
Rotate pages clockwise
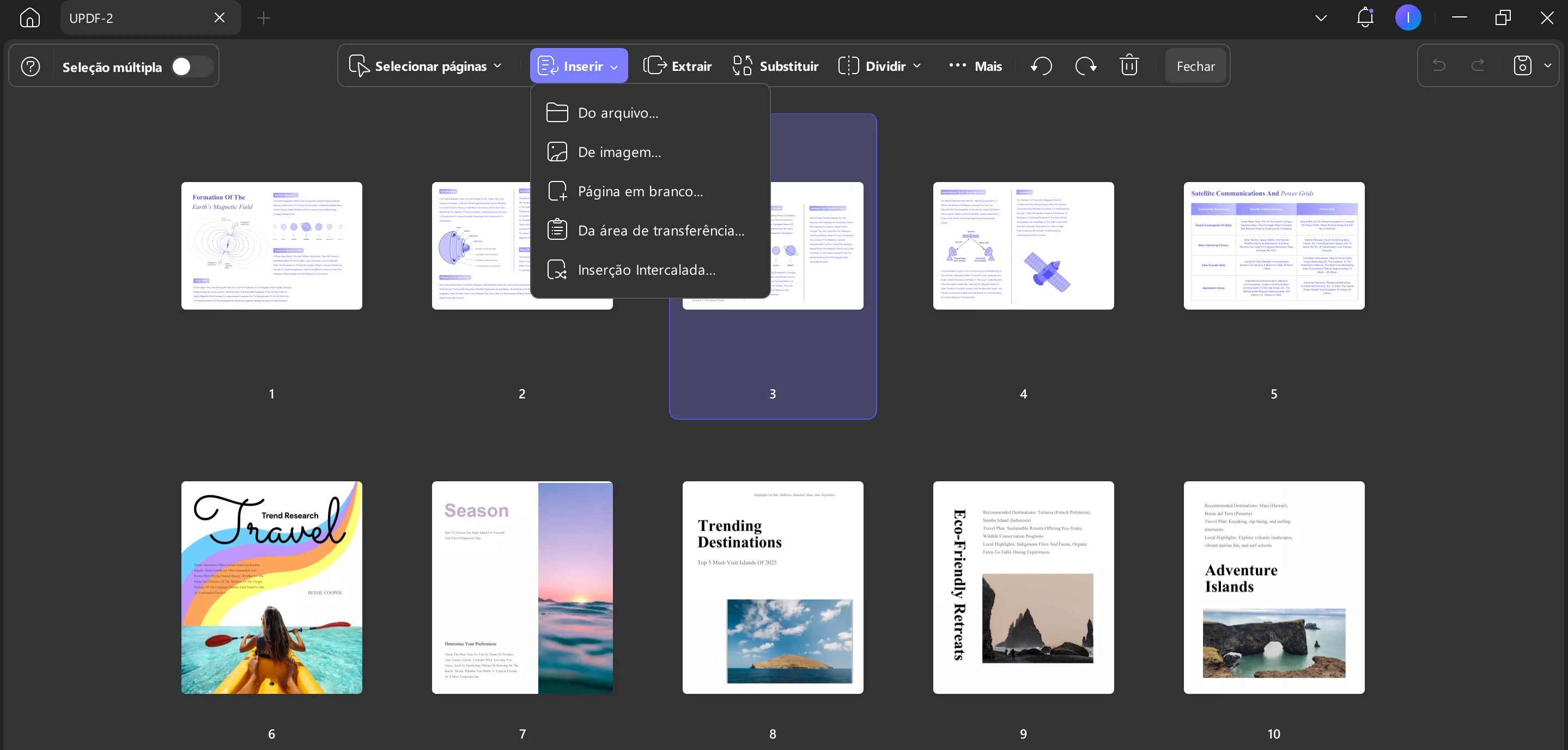point(1085,66)
